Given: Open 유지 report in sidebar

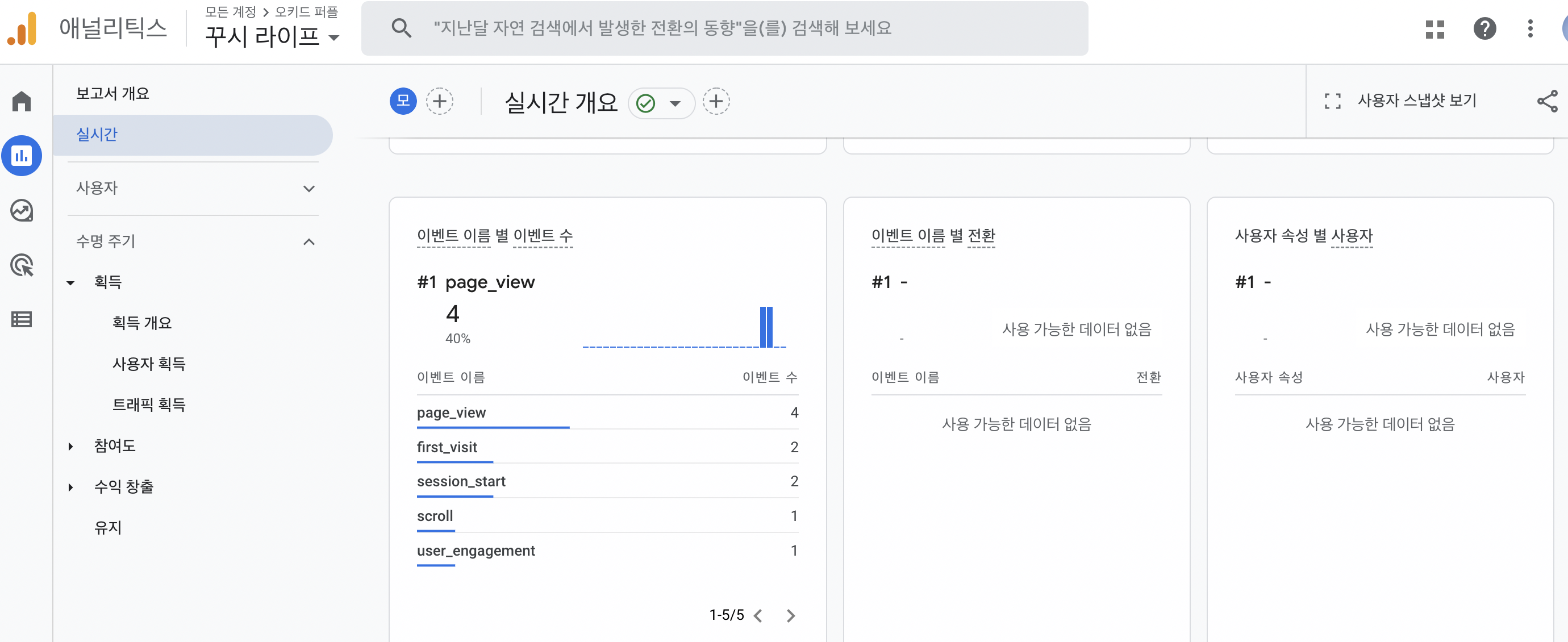Looking at the screenshot, I should tap(109, 527).
